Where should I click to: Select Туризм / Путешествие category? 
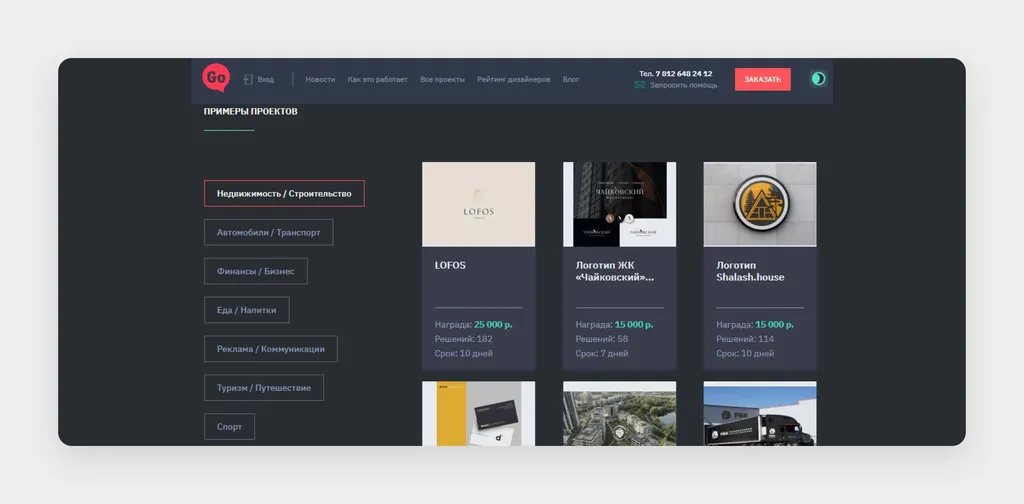pyautogui.click(x=263, y=388)
